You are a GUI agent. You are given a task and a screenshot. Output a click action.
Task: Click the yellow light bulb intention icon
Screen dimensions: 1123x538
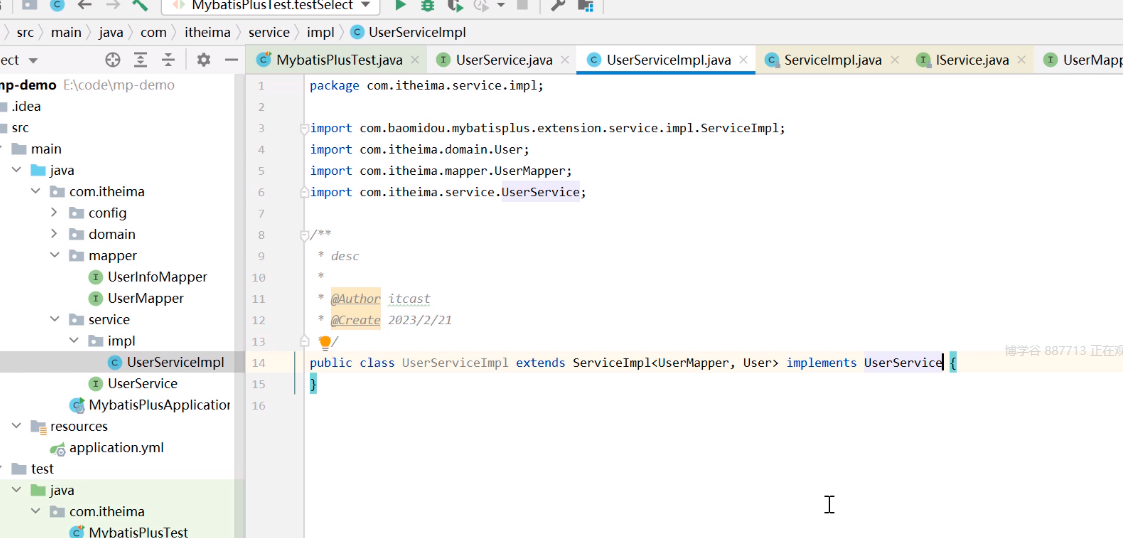(324, 342)
